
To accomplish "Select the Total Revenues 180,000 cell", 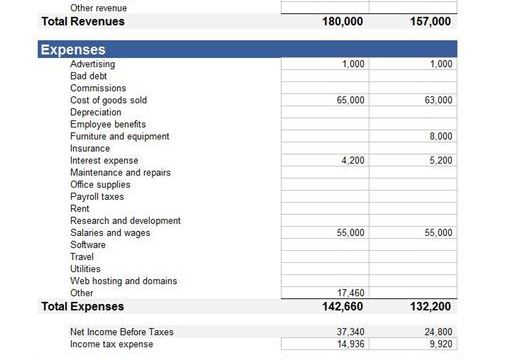I will tap(325, 21).
